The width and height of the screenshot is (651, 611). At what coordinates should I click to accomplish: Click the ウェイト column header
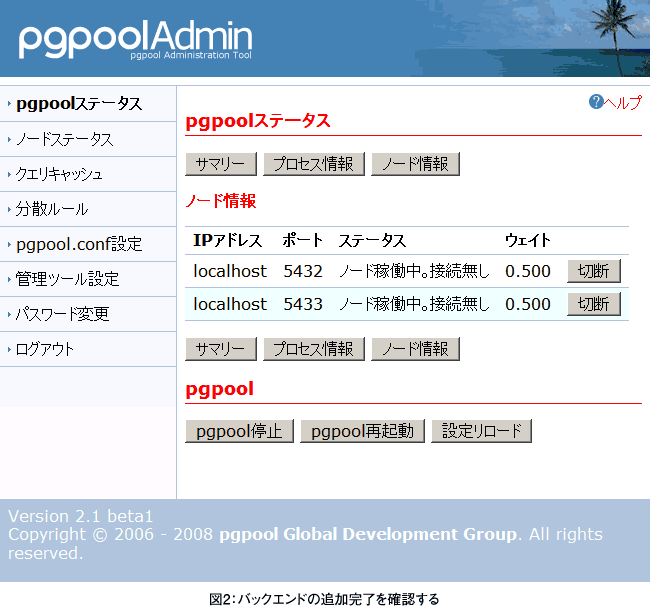(x=528, y=240)
